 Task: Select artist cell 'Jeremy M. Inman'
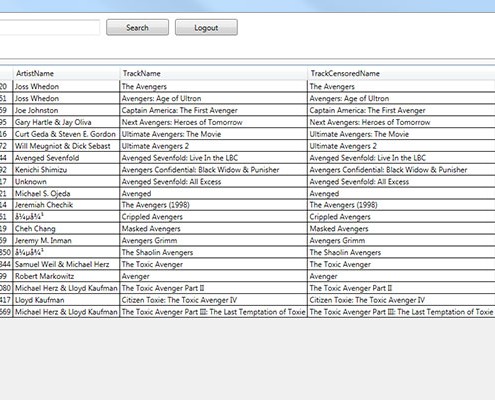66,240
